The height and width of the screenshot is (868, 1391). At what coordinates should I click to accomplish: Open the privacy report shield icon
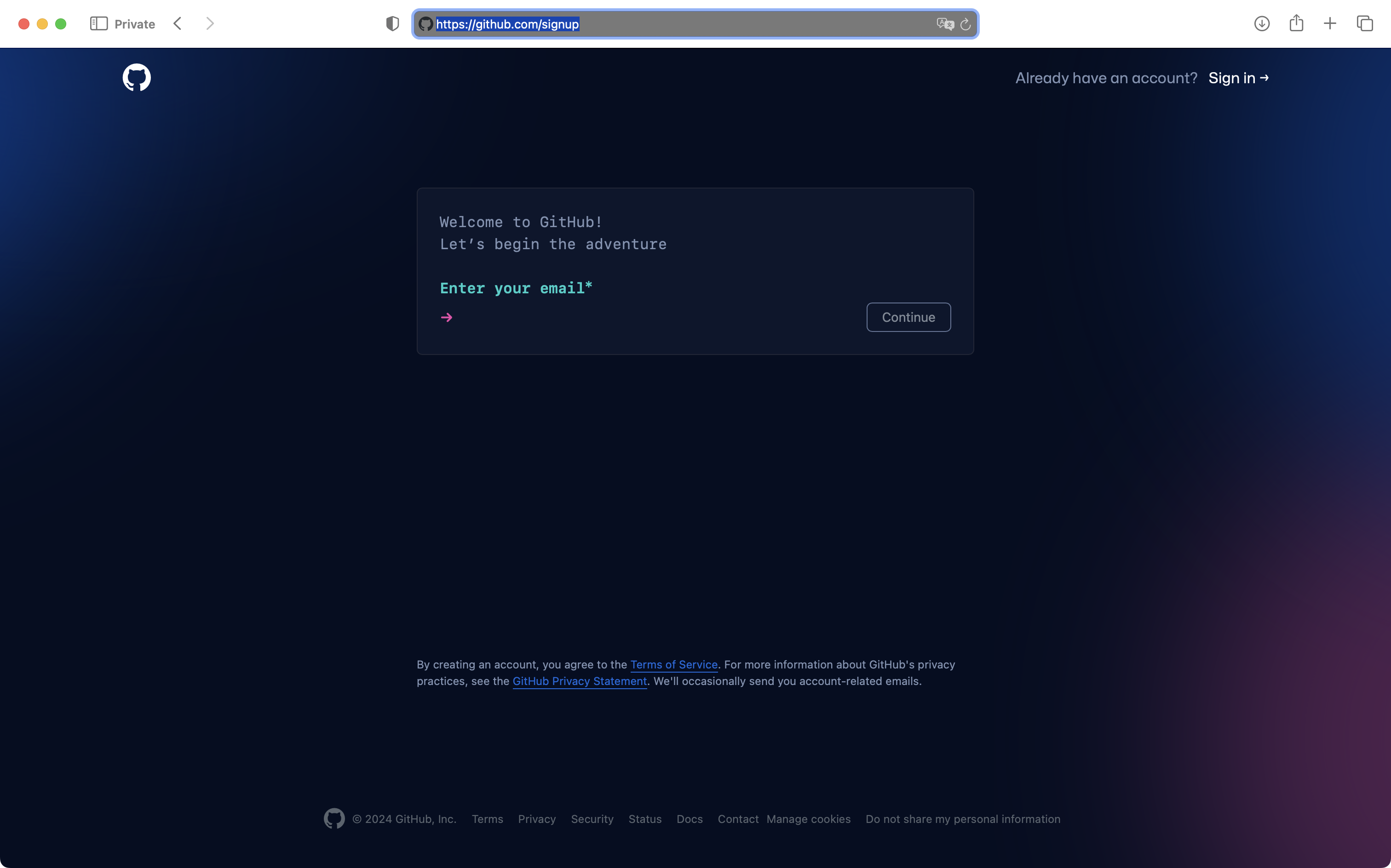tap(392, 23)
